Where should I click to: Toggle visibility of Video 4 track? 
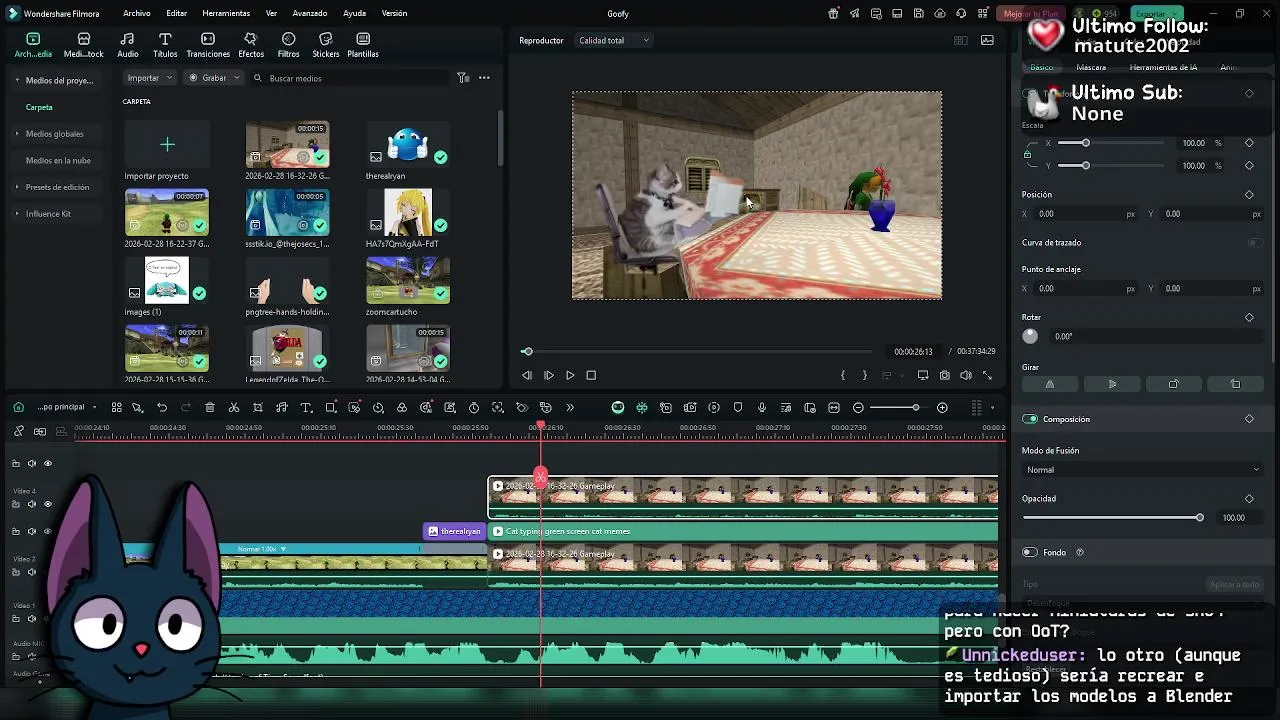point(47,504)
